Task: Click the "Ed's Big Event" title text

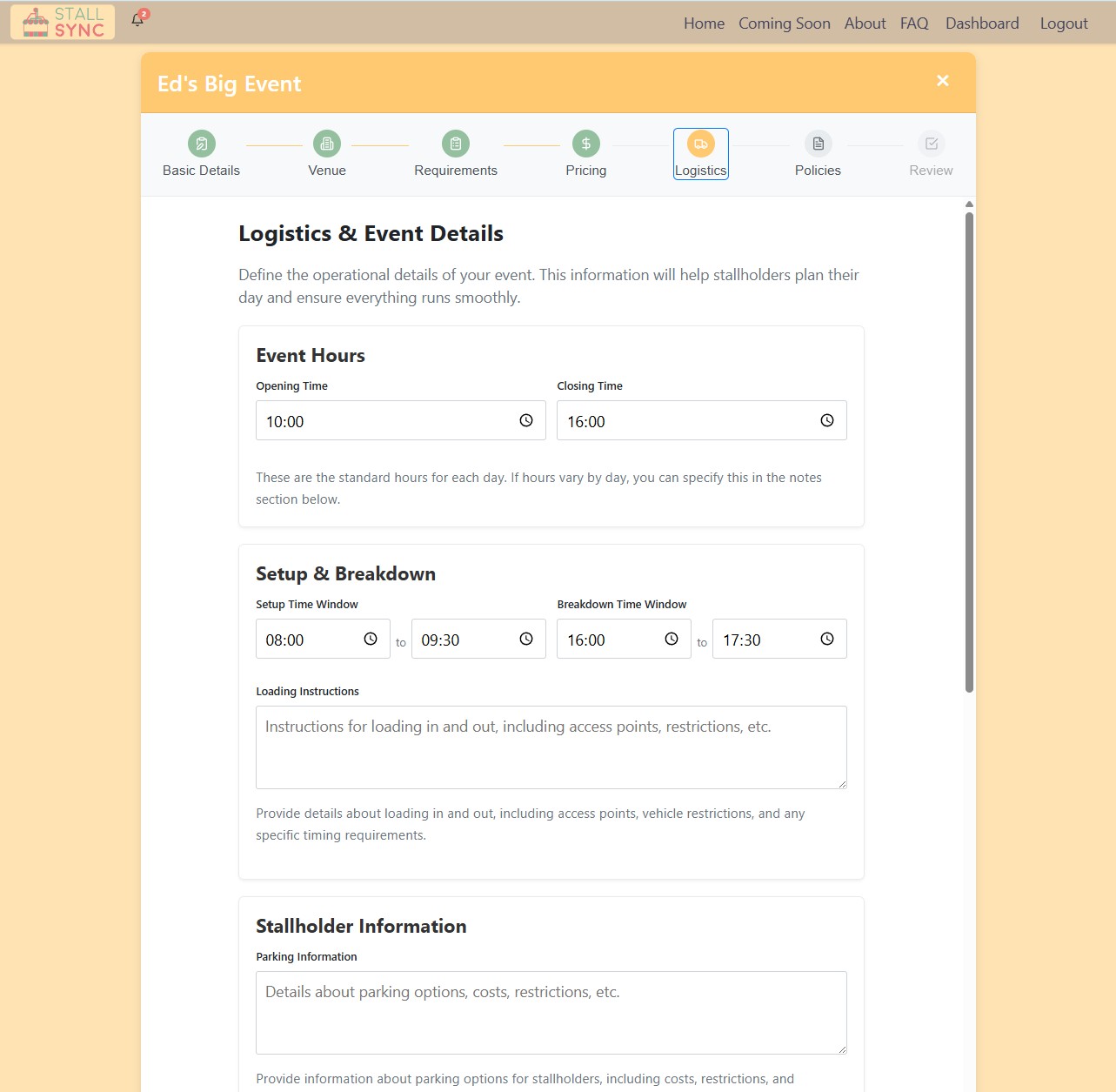Action: [229, 84]
